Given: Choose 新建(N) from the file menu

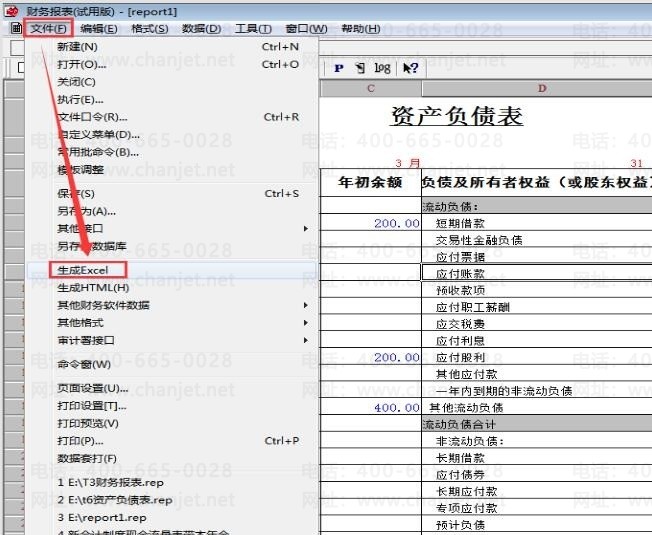Looking at the screenshot, I should coord(172,47).
